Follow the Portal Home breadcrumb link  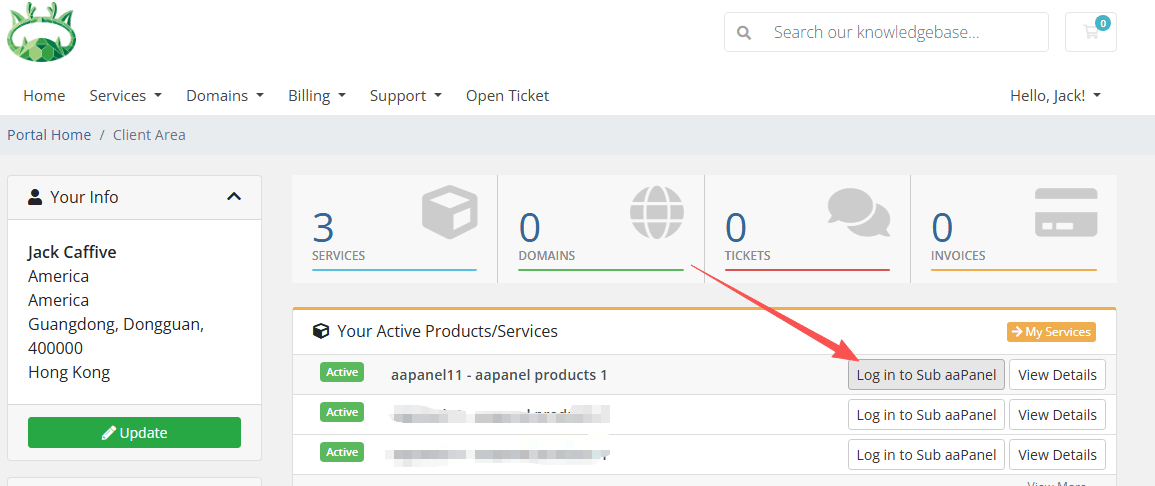[49, 135]
